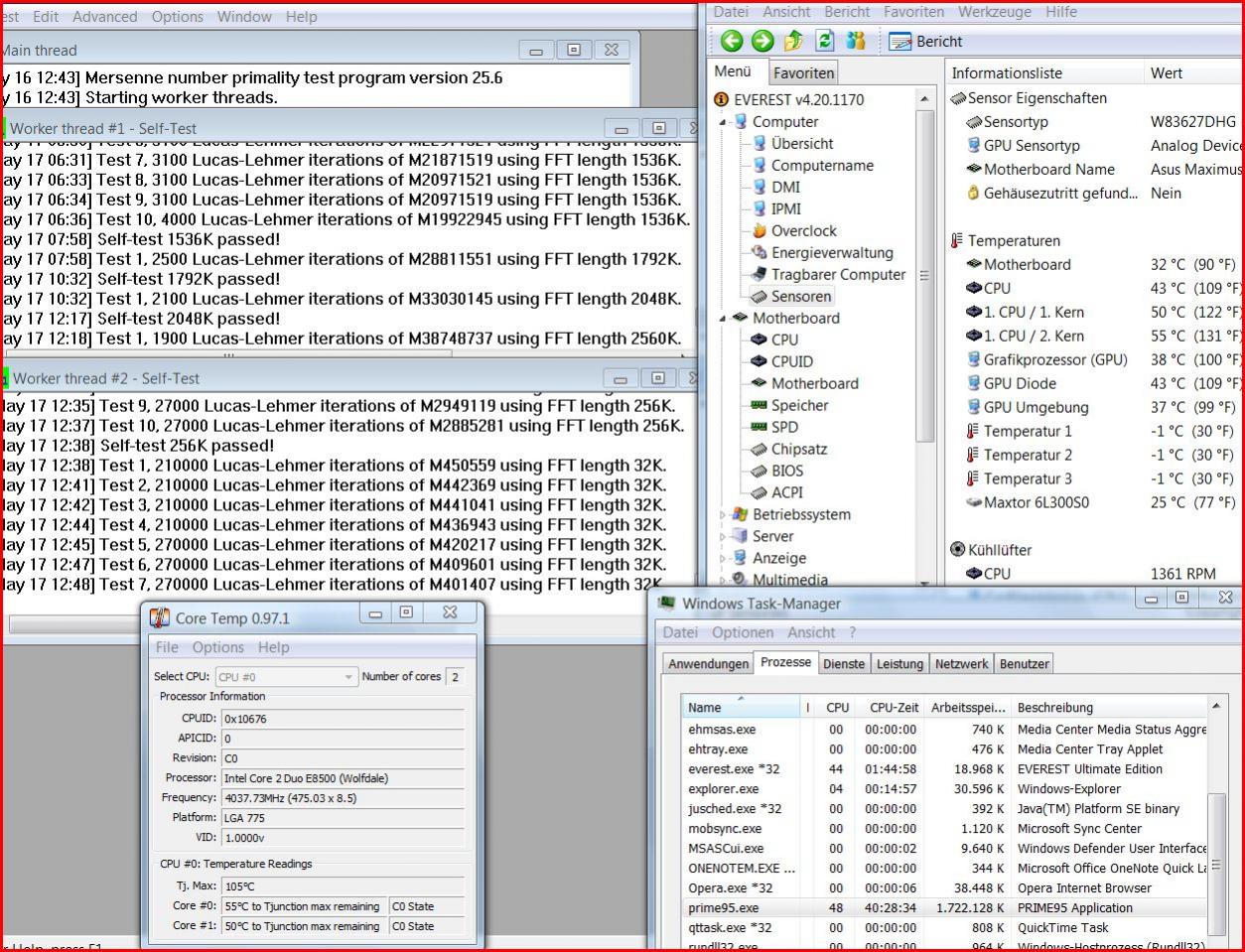This screenshot has width=1245, height=952.
Task: Click the Processor field Intel Core 2 Duo E8500
Action: click(x=343, y=778)
